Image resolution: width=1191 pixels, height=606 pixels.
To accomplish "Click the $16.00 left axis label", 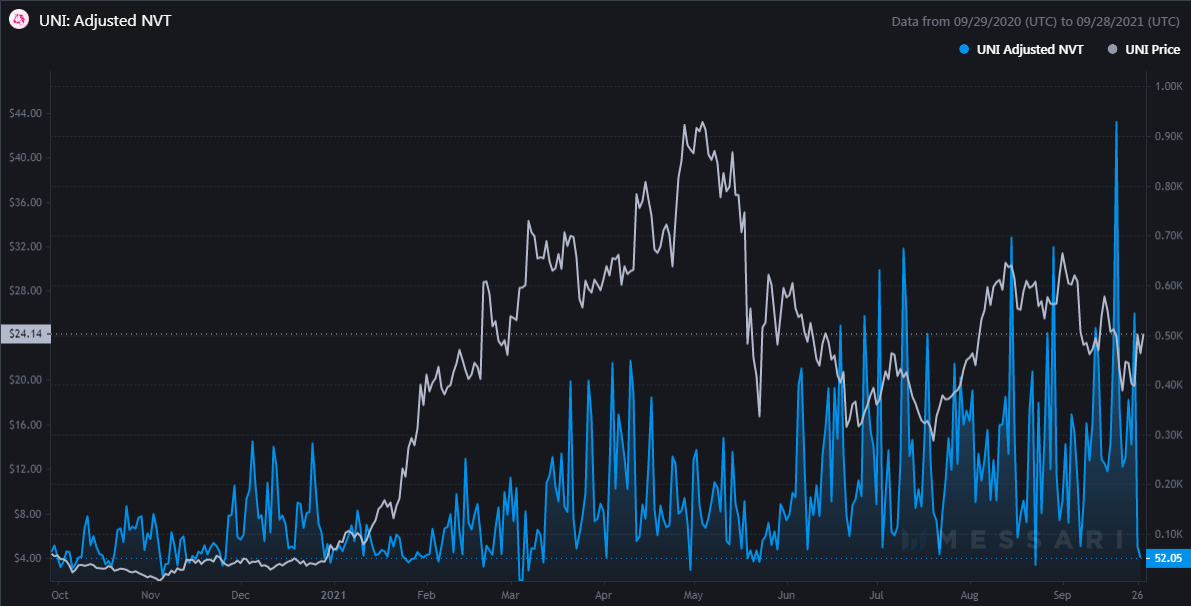I will click(25, 425).
